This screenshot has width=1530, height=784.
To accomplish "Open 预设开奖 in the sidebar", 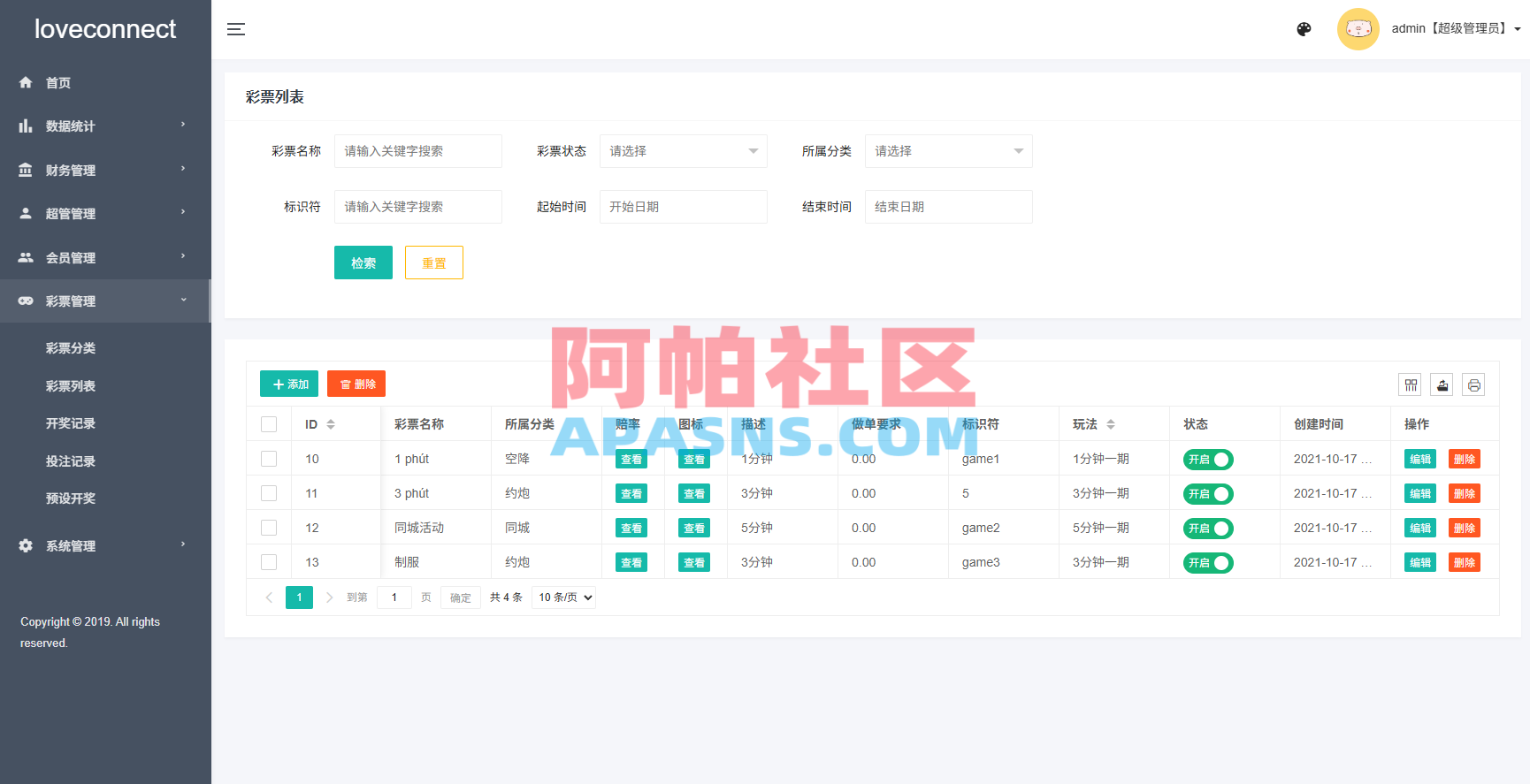I will pyautogui.click(x=71, y=499).
